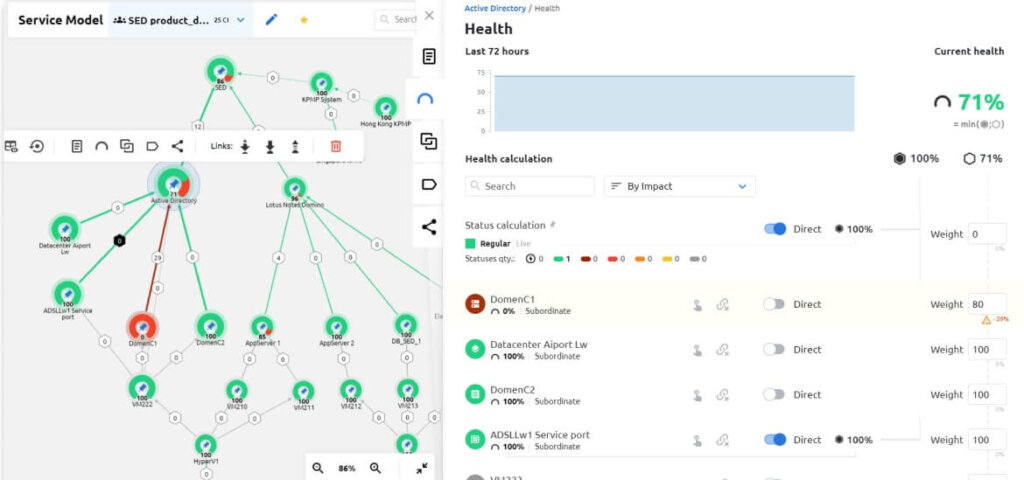Click the first Links arrow icon
The height and width of the screenshot is (480, 1024).
pyautogui.click(x=245, y=146)
